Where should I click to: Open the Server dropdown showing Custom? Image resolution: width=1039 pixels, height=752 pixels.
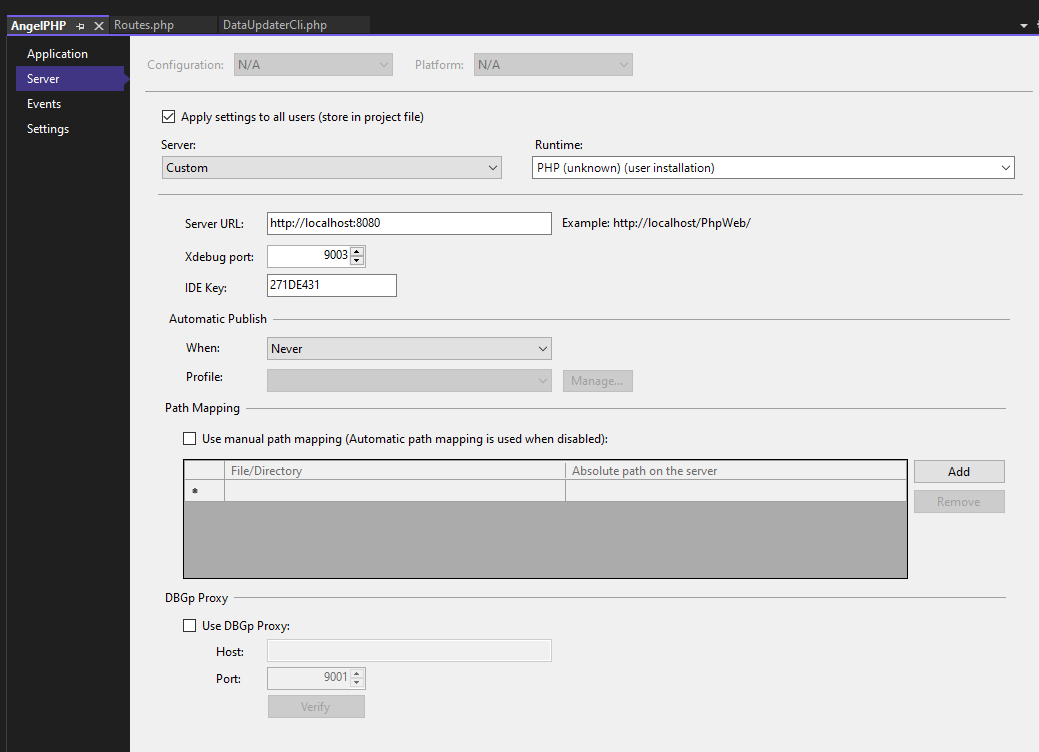pos(331,168)
